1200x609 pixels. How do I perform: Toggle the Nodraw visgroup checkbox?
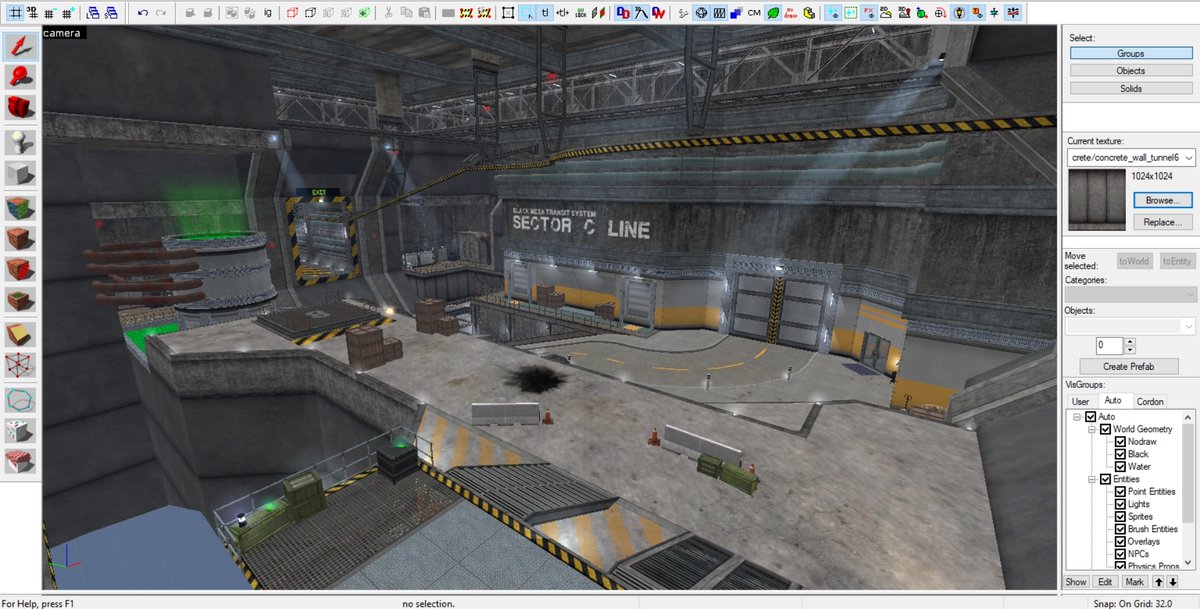point(1120,442)
